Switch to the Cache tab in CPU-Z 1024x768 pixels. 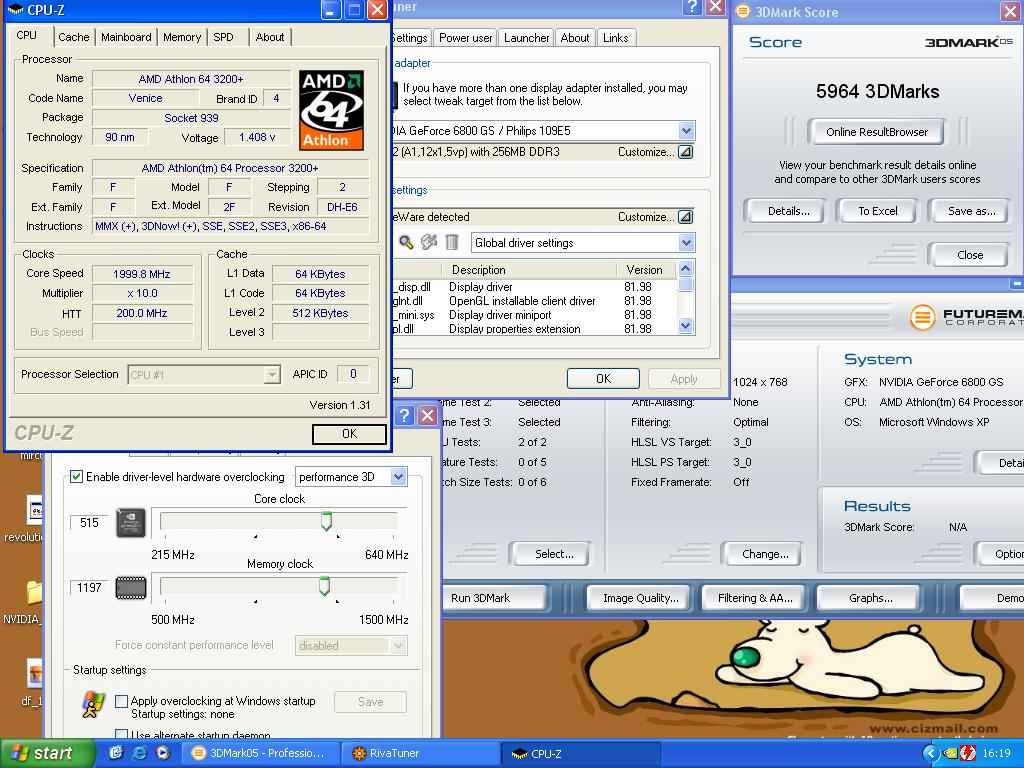click(x=74, y=37)
